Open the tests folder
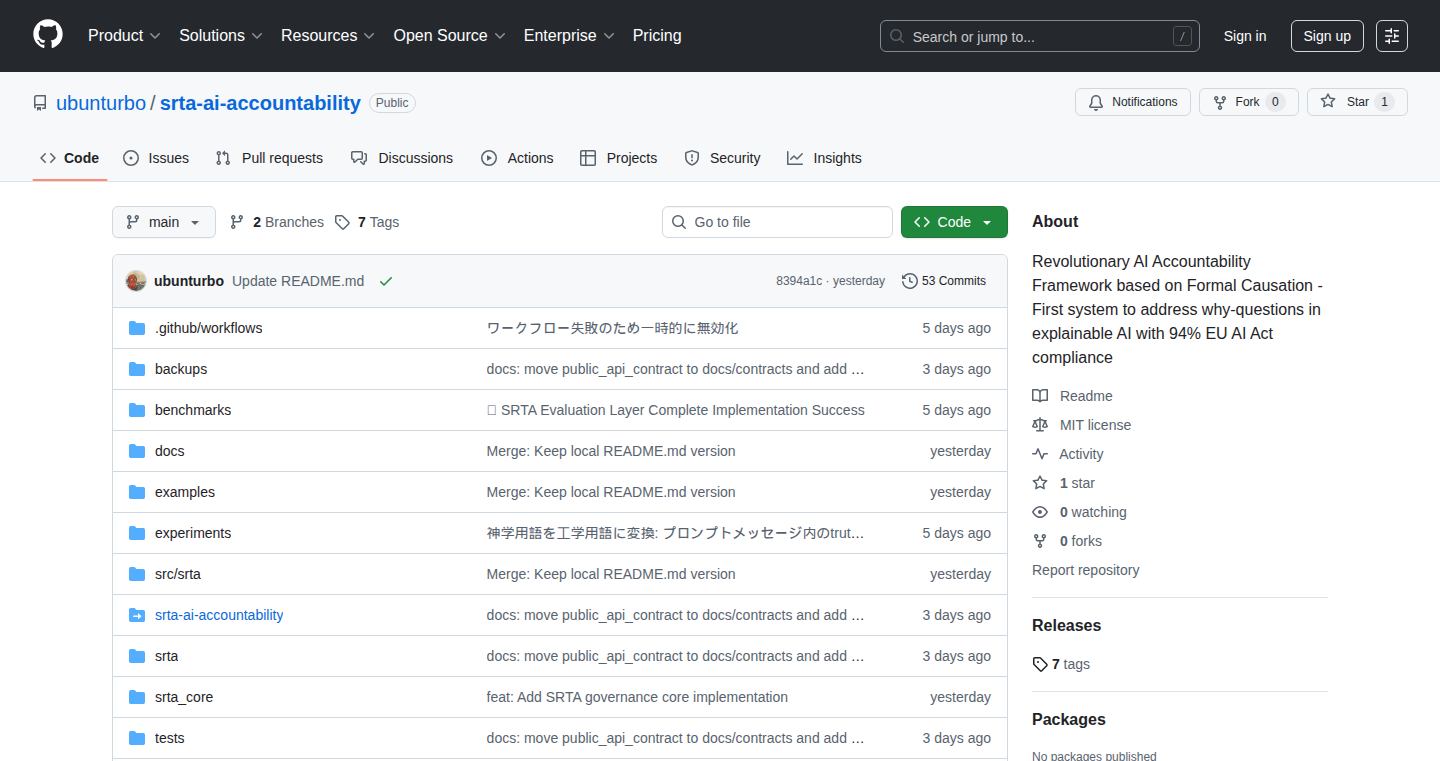This screenshot has width=1440, height=761. click(x=170, y=738)
